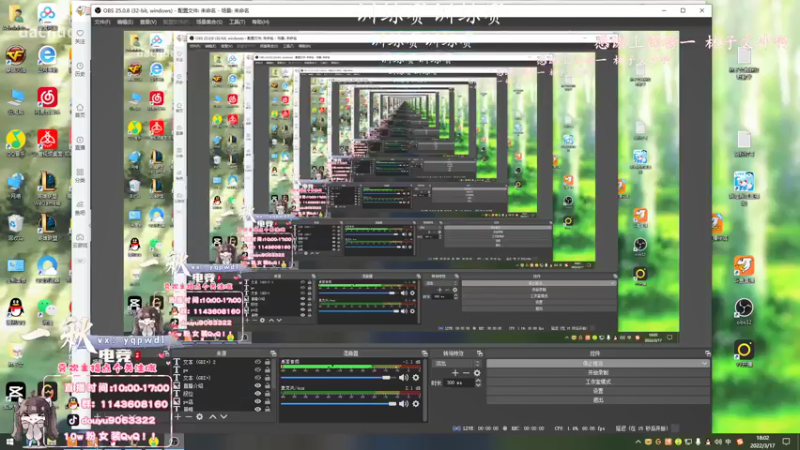The height and width of the screenshot is (450, 800).
Task: Open the 查看(V) menu in OBS
Action: tap(148, 22)
